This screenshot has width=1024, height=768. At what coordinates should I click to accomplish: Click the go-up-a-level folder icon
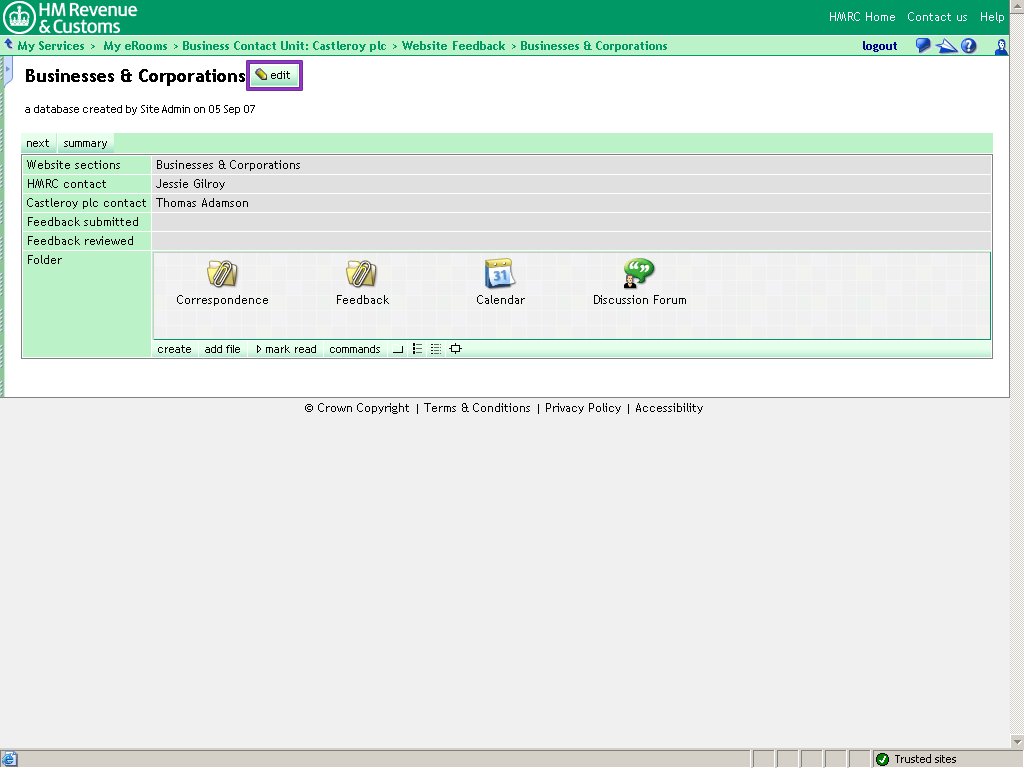point(398,349)
